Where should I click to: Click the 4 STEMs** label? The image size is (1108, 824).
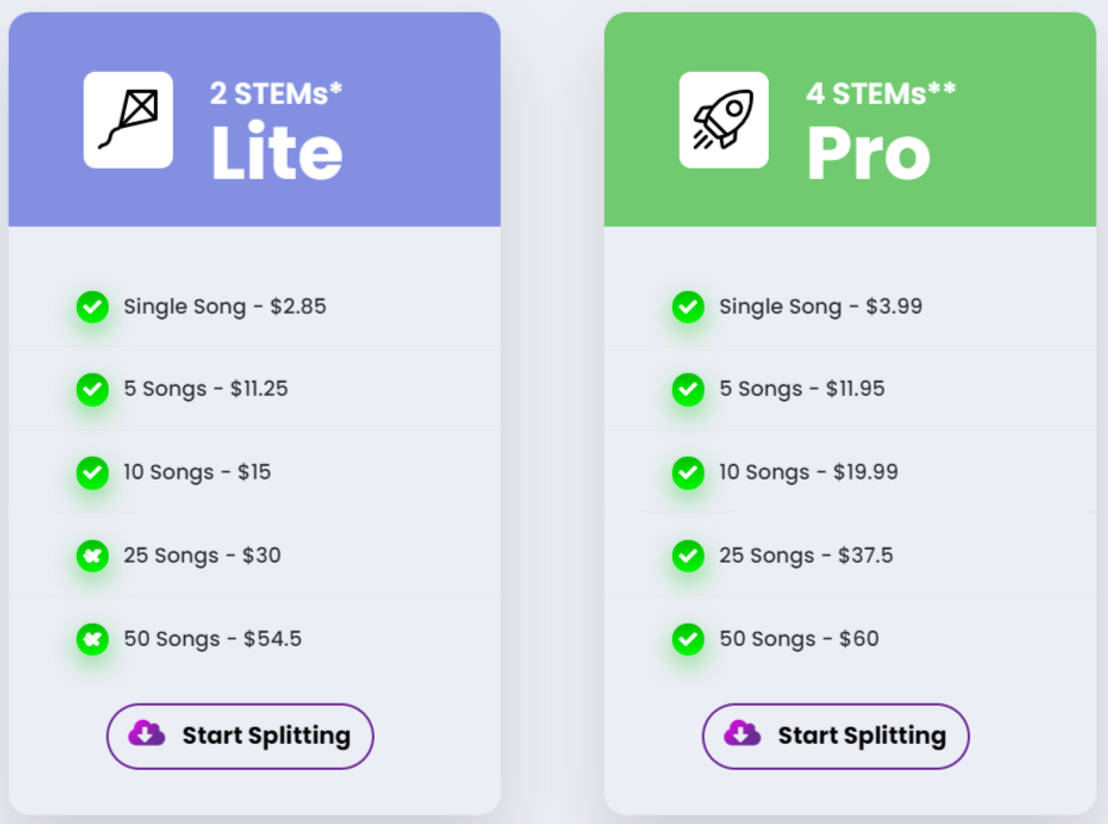point(881,93)
